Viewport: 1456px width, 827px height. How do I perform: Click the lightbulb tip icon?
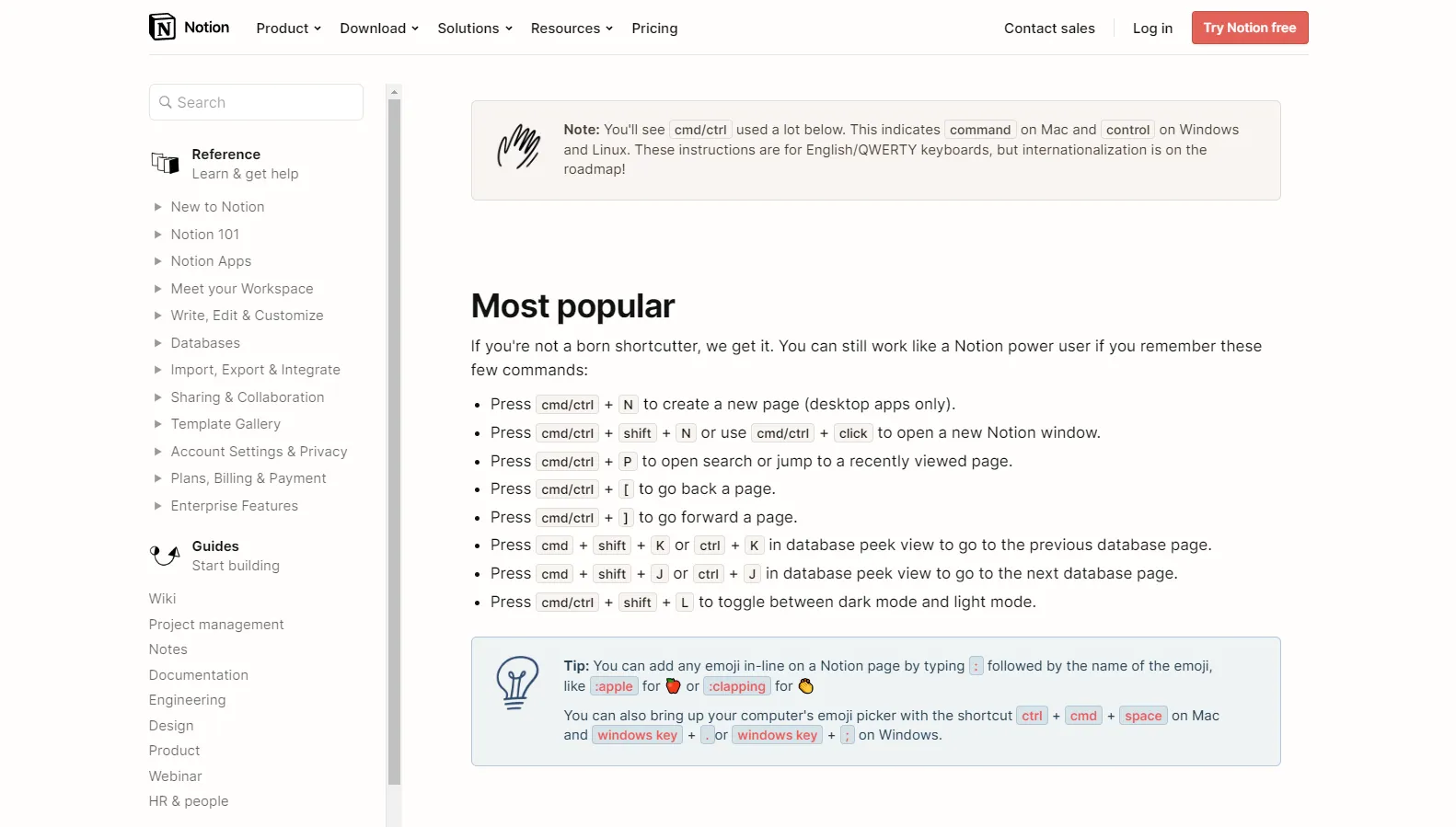517,683
